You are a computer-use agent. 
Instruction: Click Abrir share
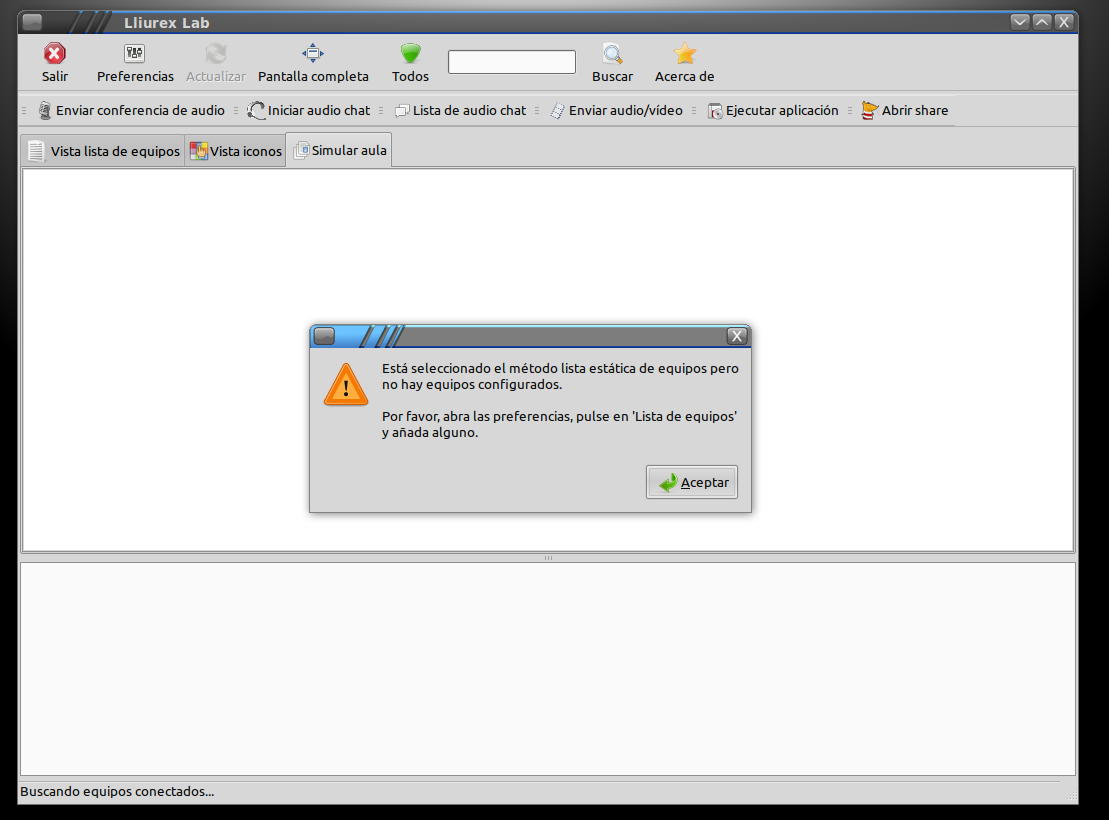click(905, 110)
